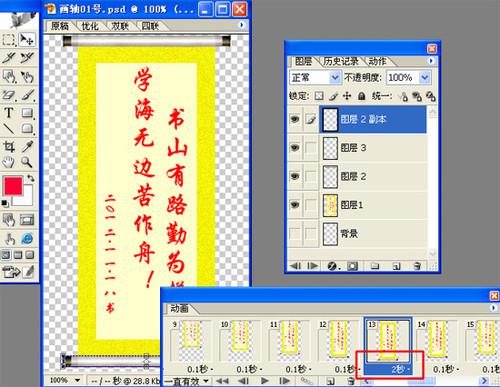Select the Move tool
Viewport: 500px width, 387px height.
click(27, 39)
